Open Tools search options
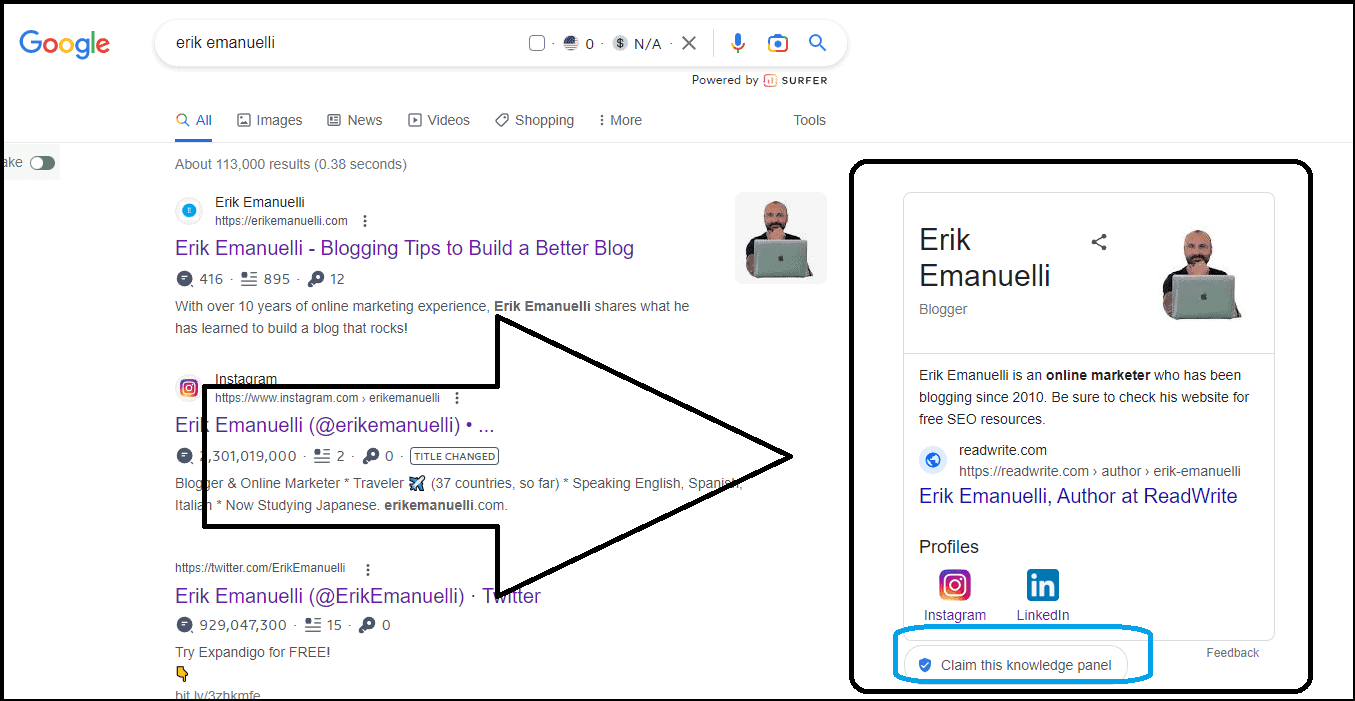 tap(809, 120)
